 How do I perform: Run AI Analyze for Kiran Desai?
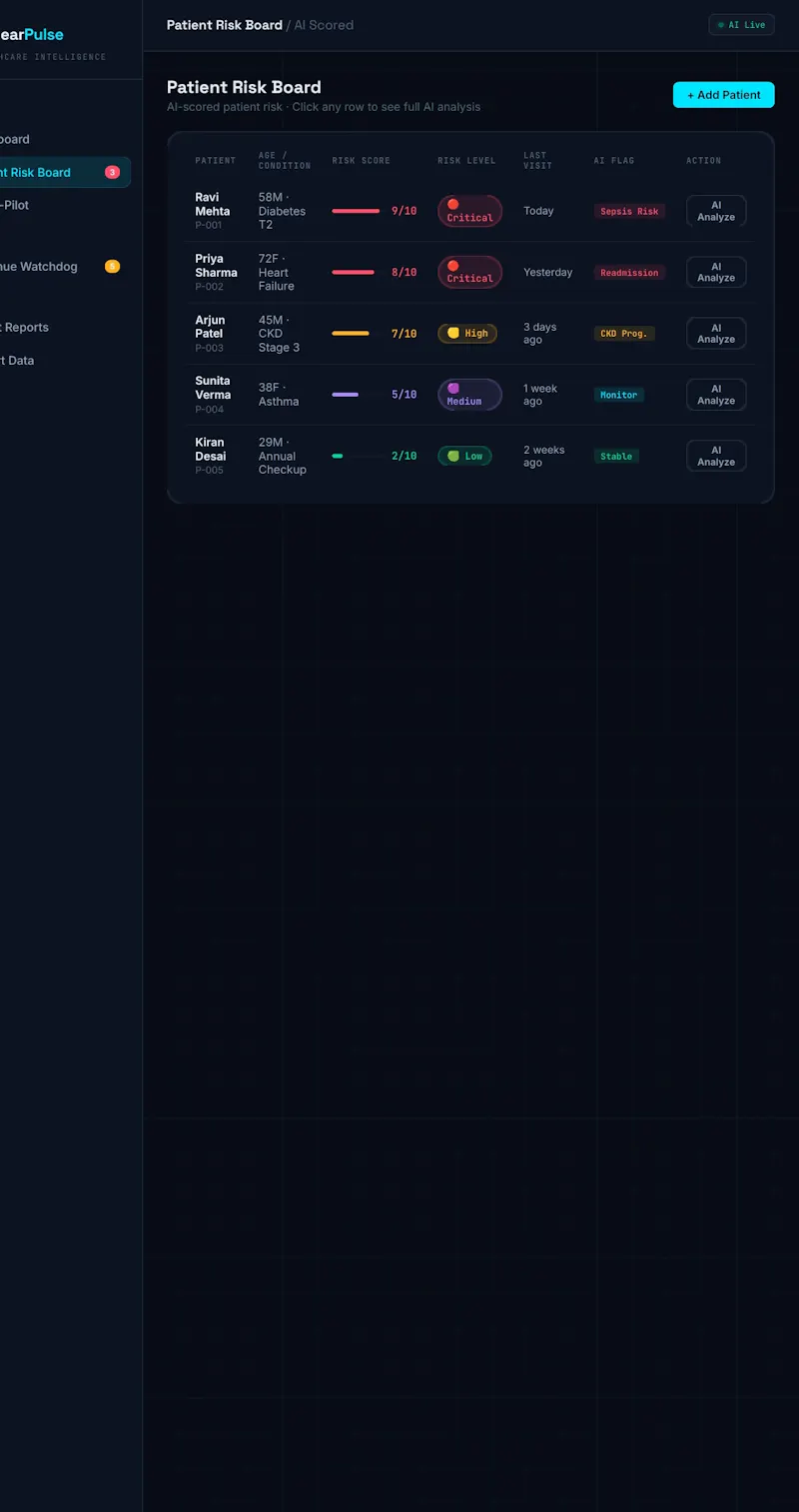(x=716, y=456)
